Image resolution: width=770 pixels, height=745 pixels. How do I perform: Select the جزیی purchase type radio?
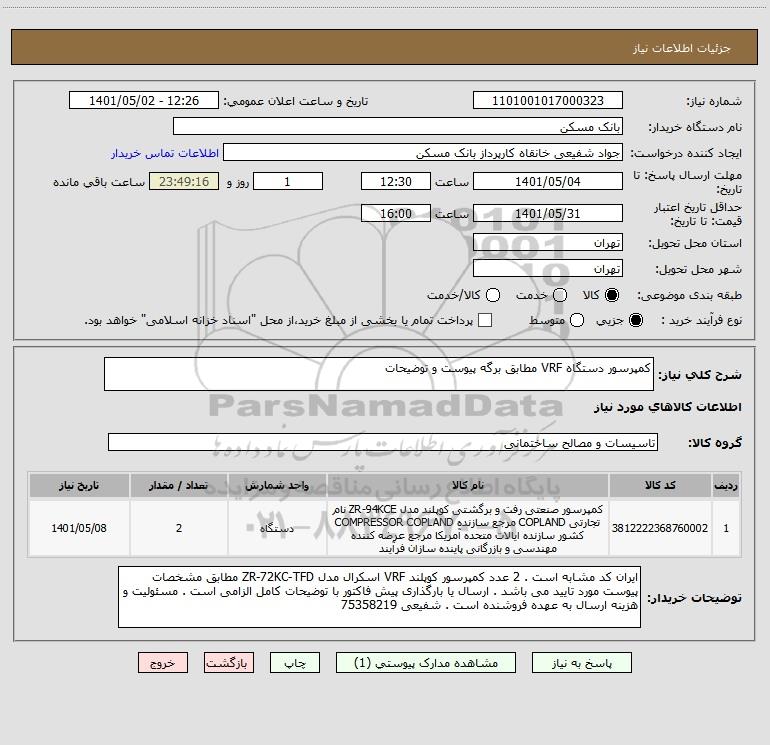(636, 320)
